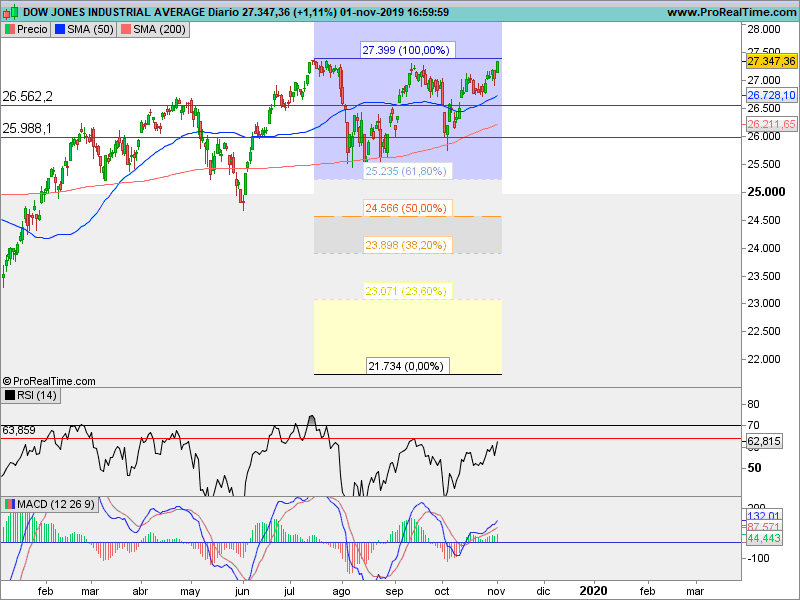Select the SMA 50 value tag 26.728,10
The height and width of the screenshot is (600, 800).
(771, 95)
